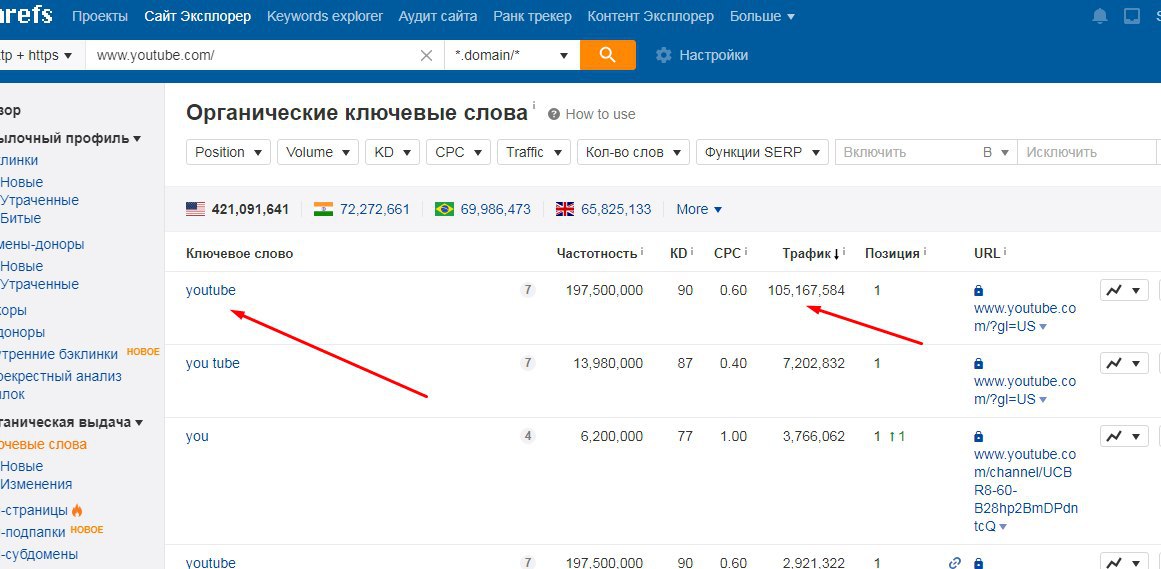Click the info icon next to Частотность header

[642, 252]
